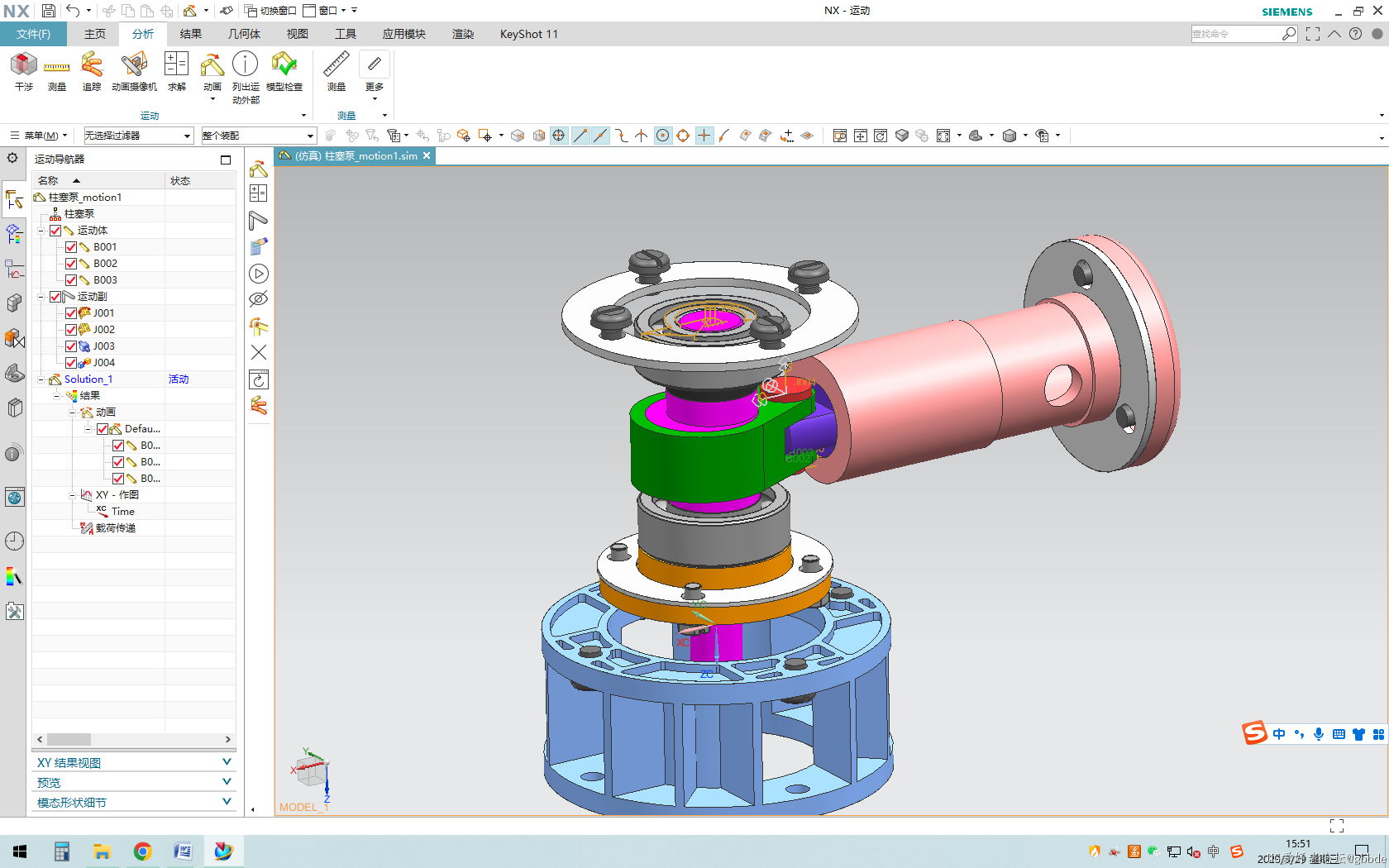1389x868 pixels.
Task: Click the undo arrow in title bar
Action: [73, 11]
